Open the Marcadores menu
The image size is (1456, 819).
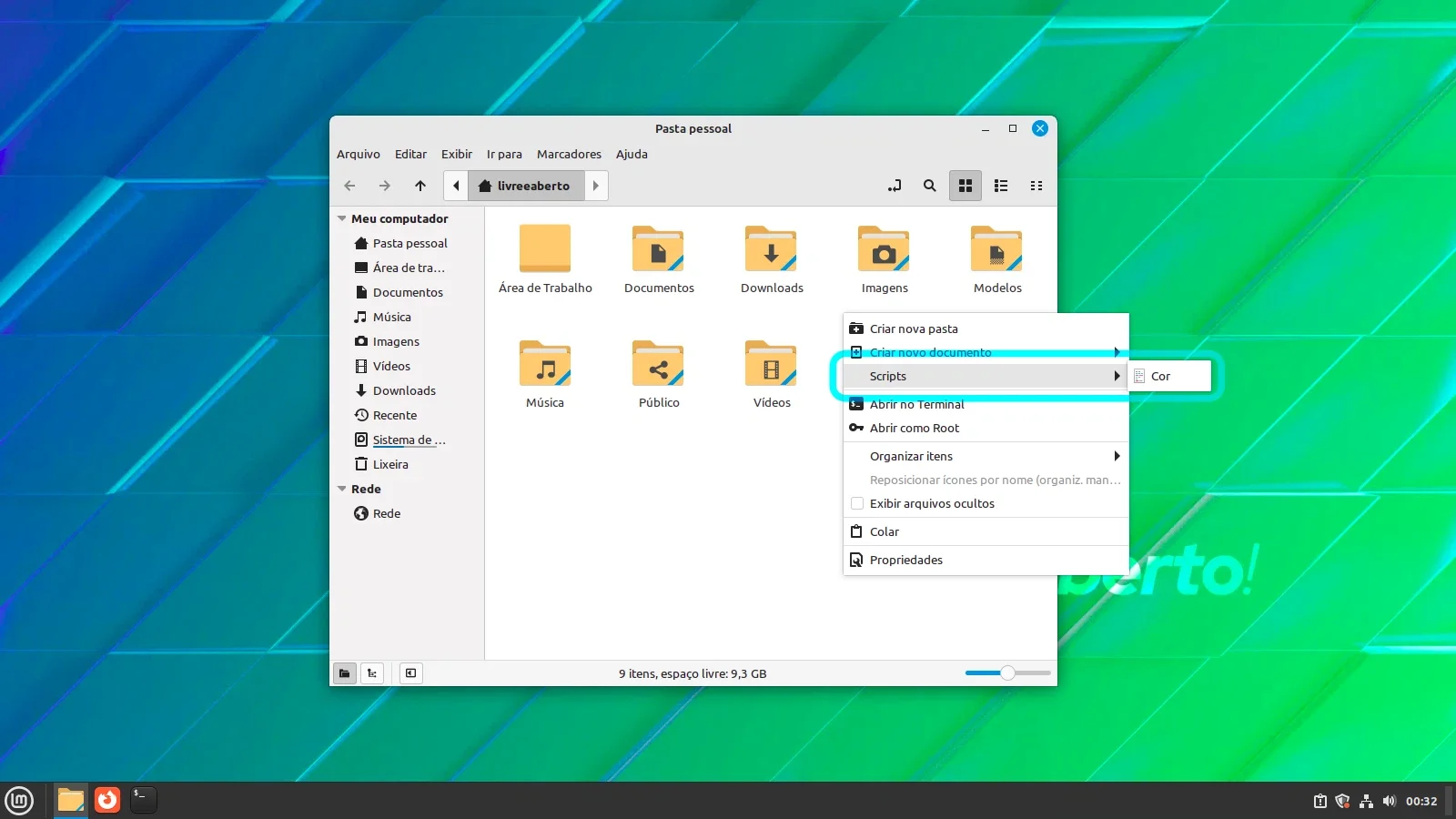[569, 154]
